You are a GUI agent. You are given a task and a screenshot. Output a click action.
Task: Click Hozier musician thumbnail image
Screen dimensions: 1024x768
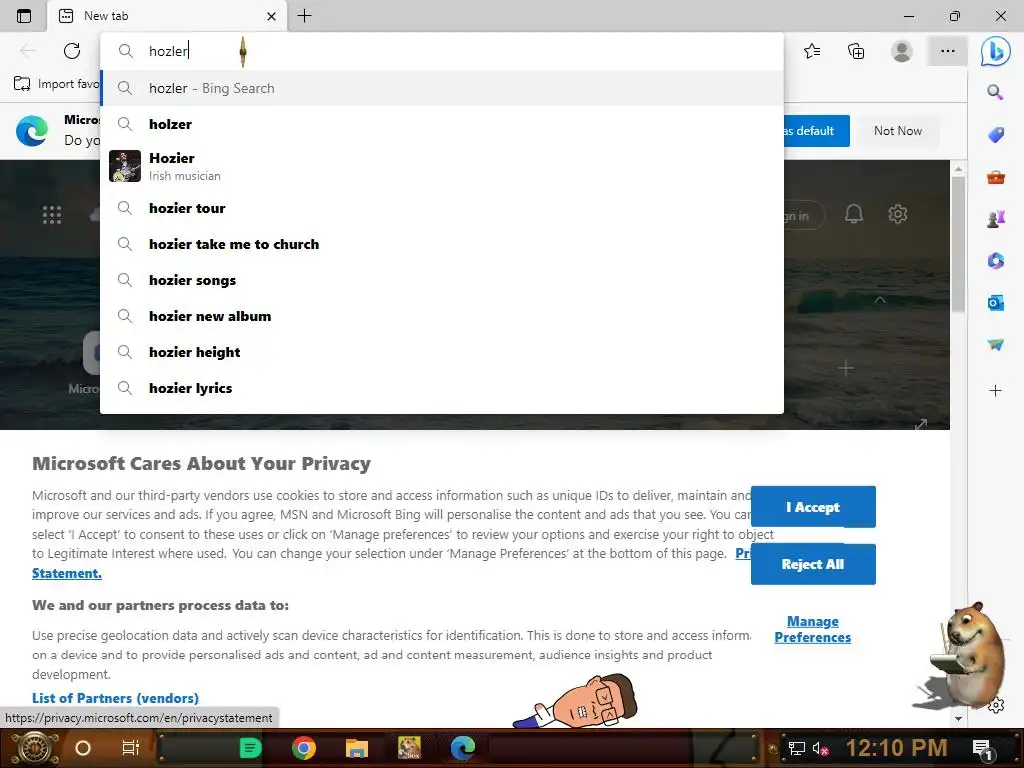(125, 166)
